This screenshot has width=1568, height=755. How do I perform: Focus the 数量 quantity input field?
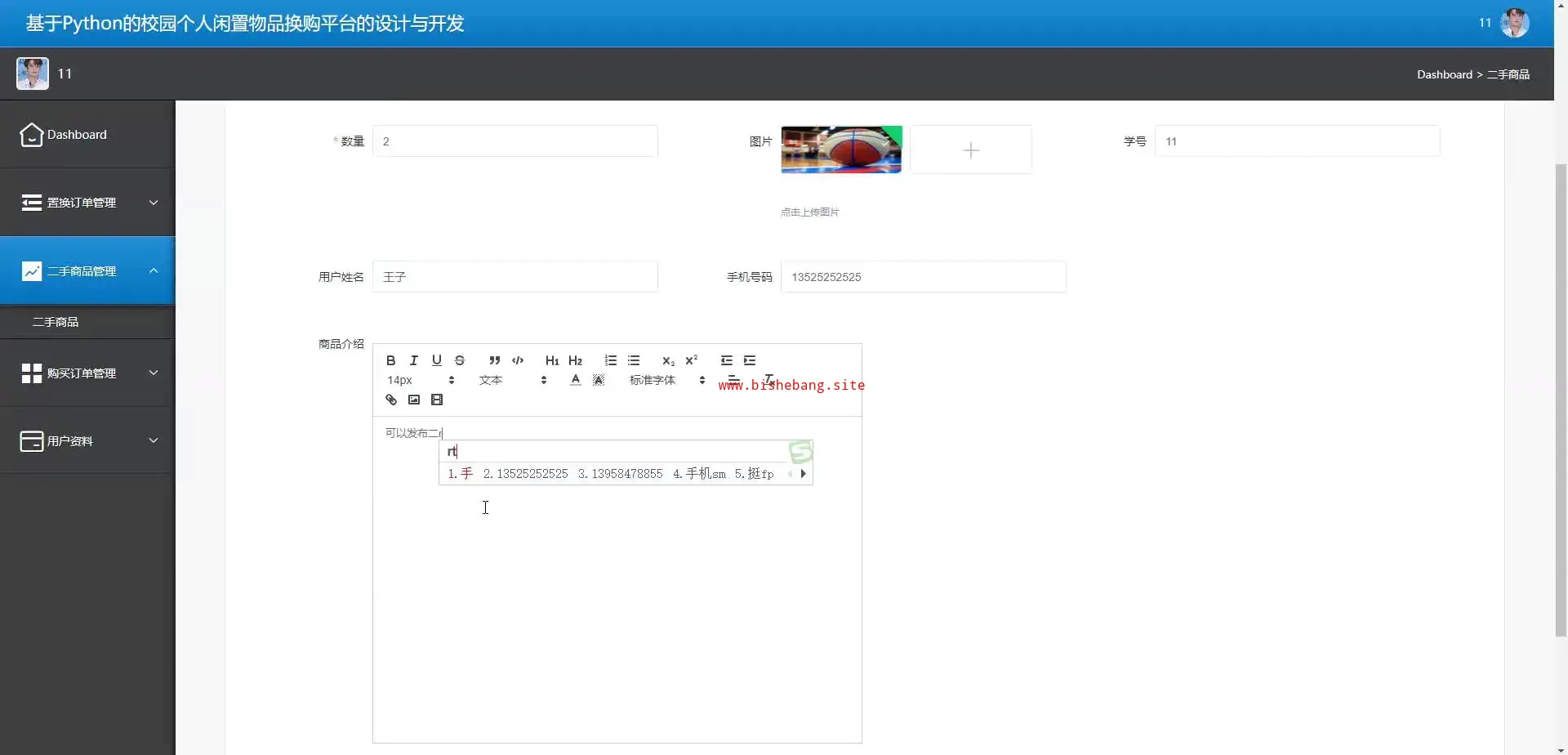pos(515,141)
